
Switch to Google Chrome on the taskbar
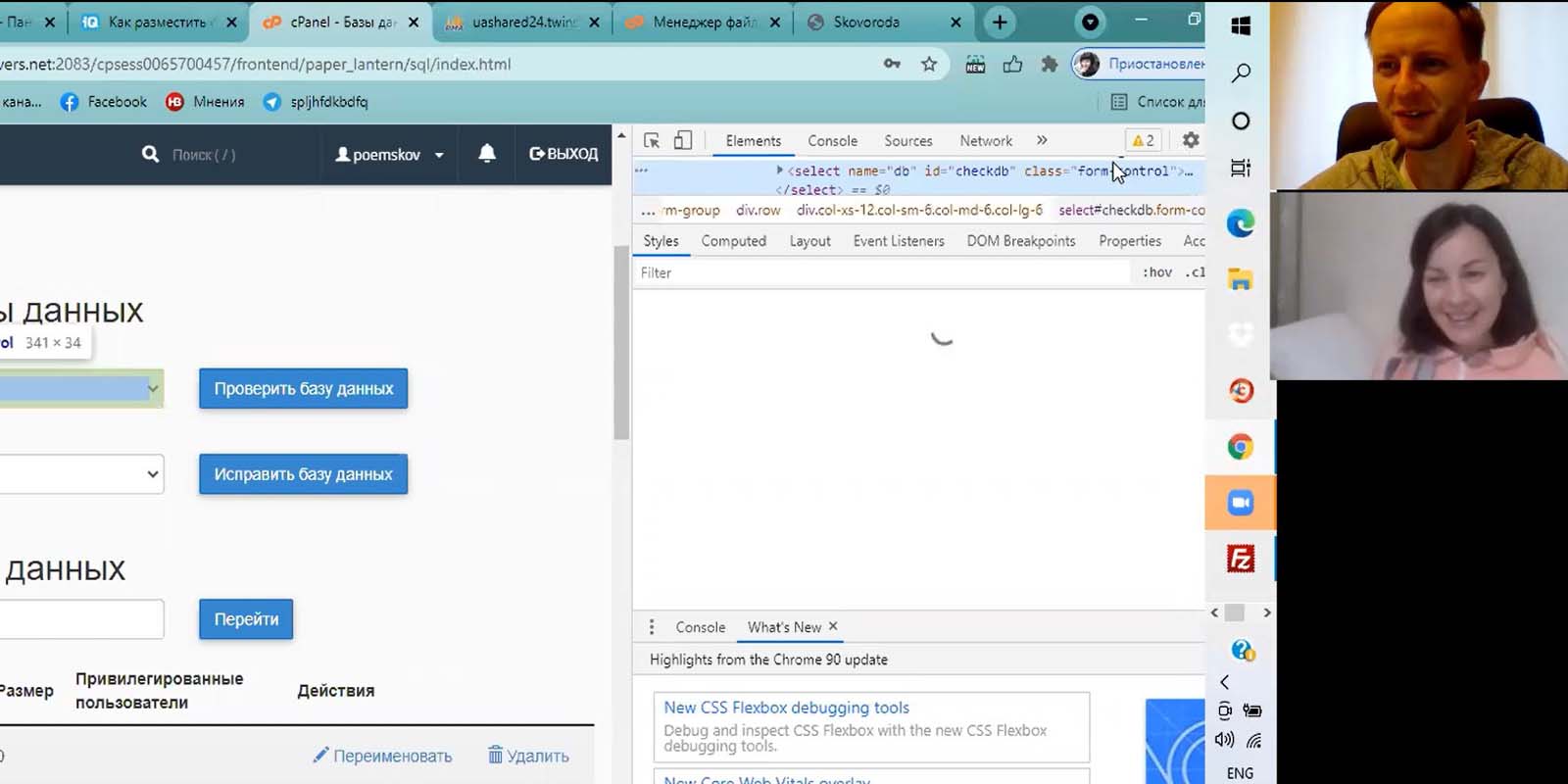[1241, 447]
